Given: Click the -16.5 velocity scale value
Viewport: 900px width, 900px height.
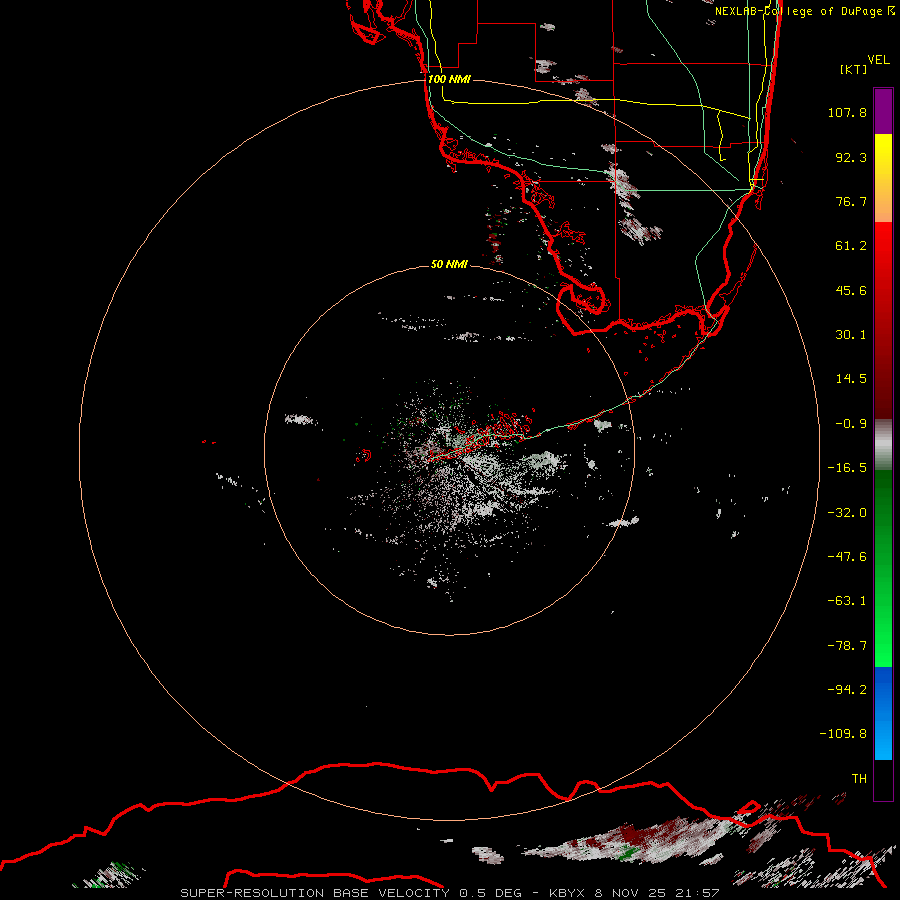Looking at the screenshot, I should (x=847, y=468).
